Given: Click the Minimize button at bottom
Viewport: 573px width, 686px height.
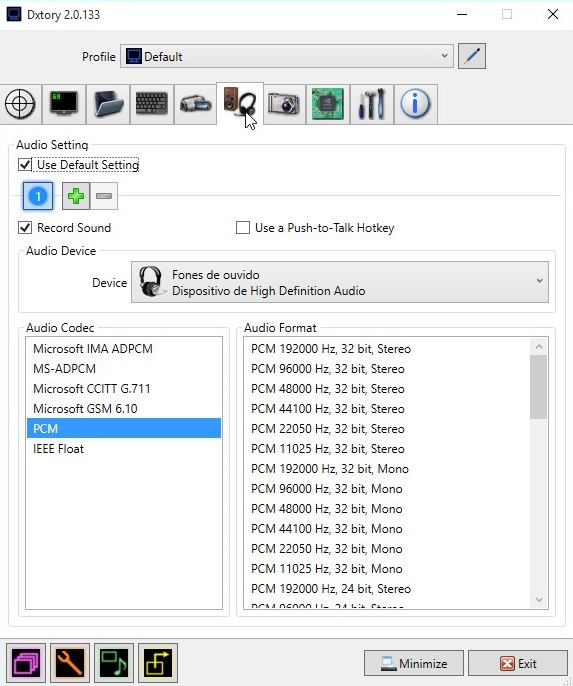Looking at the screenshot, I should tap(414, 663).
